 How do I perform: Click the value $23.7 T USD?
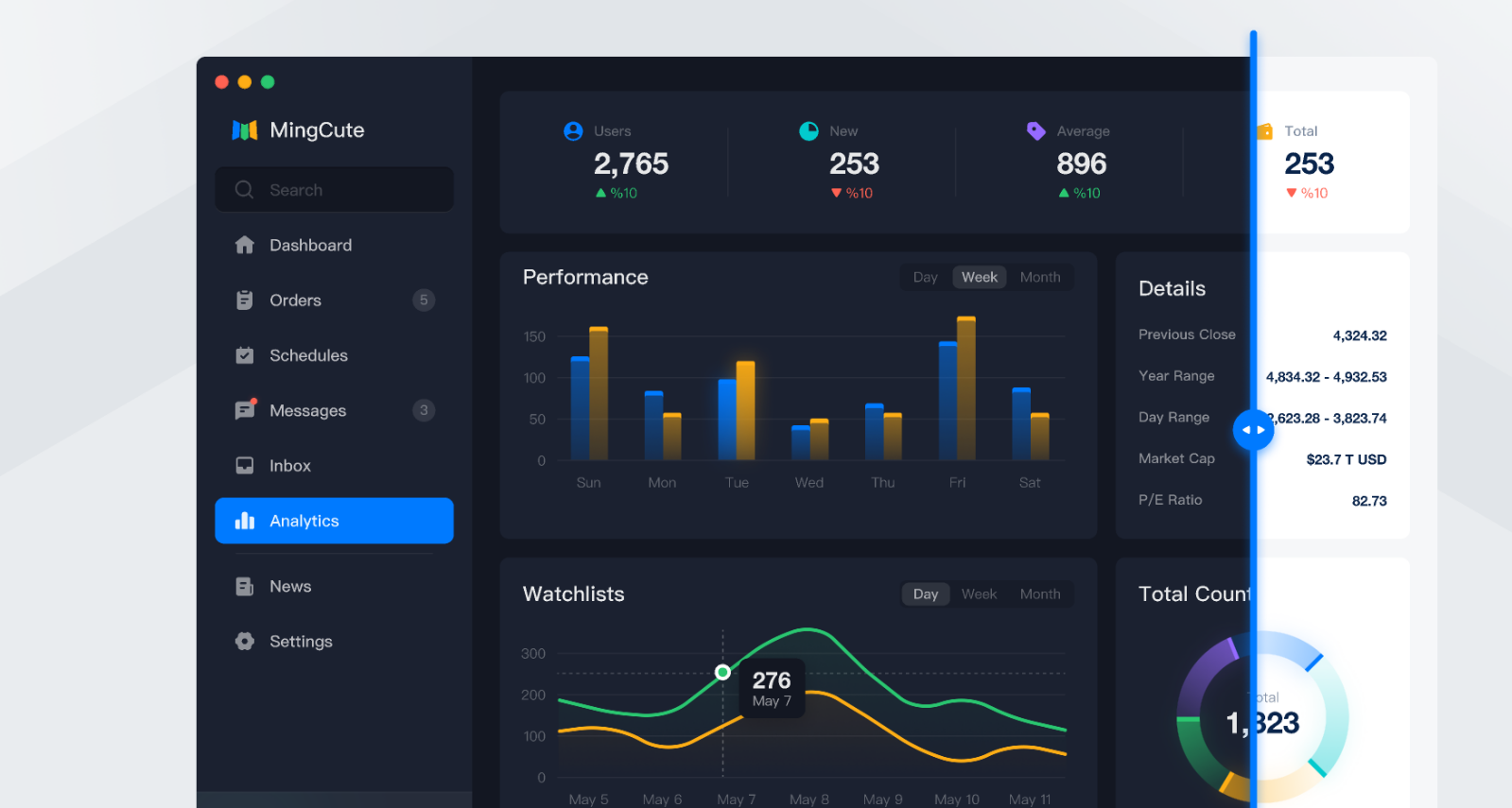pyautogui.click(x=1347, y=459)
